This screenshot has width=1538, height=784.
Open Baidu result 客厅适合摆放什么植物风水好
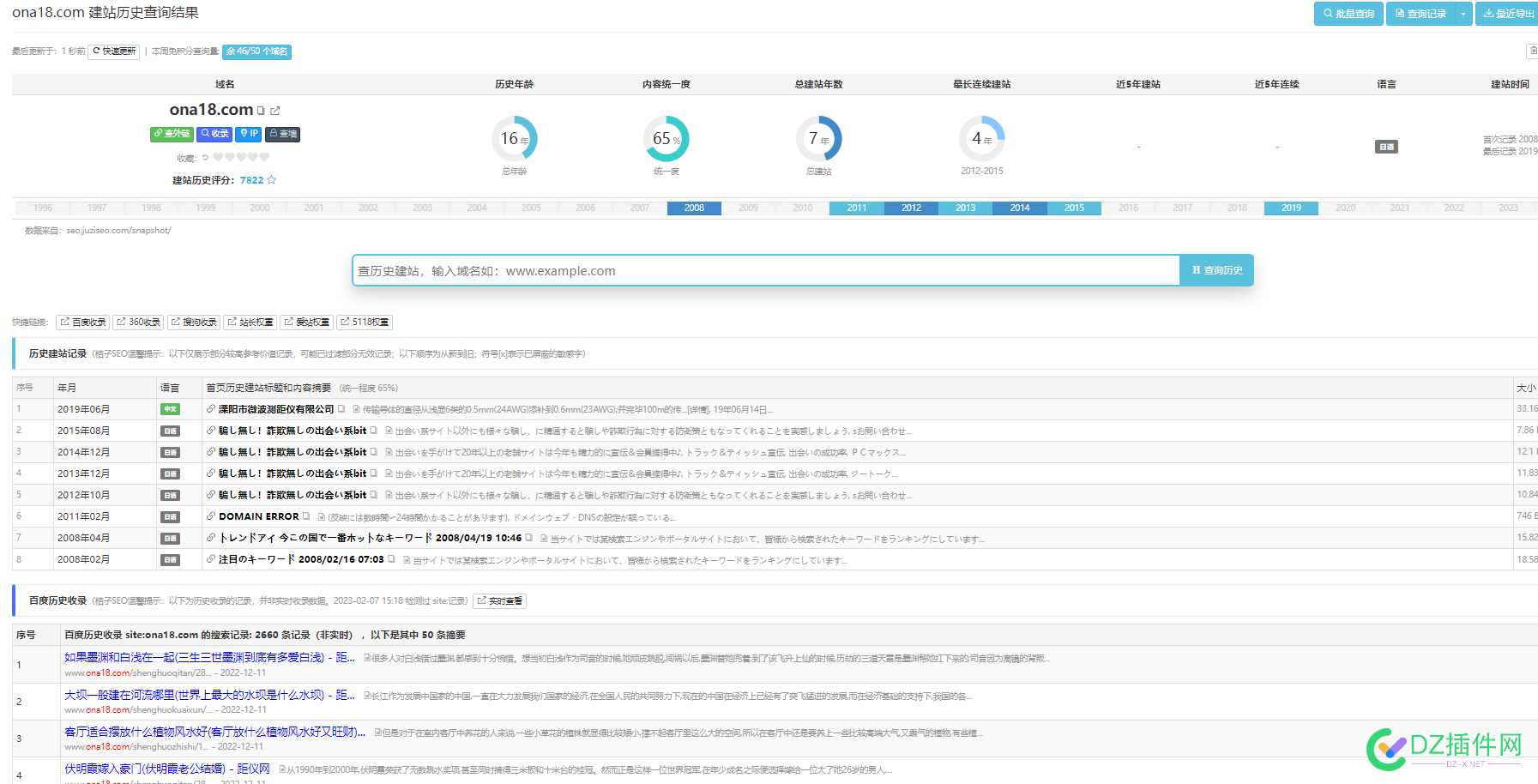(x=215, y=732)
